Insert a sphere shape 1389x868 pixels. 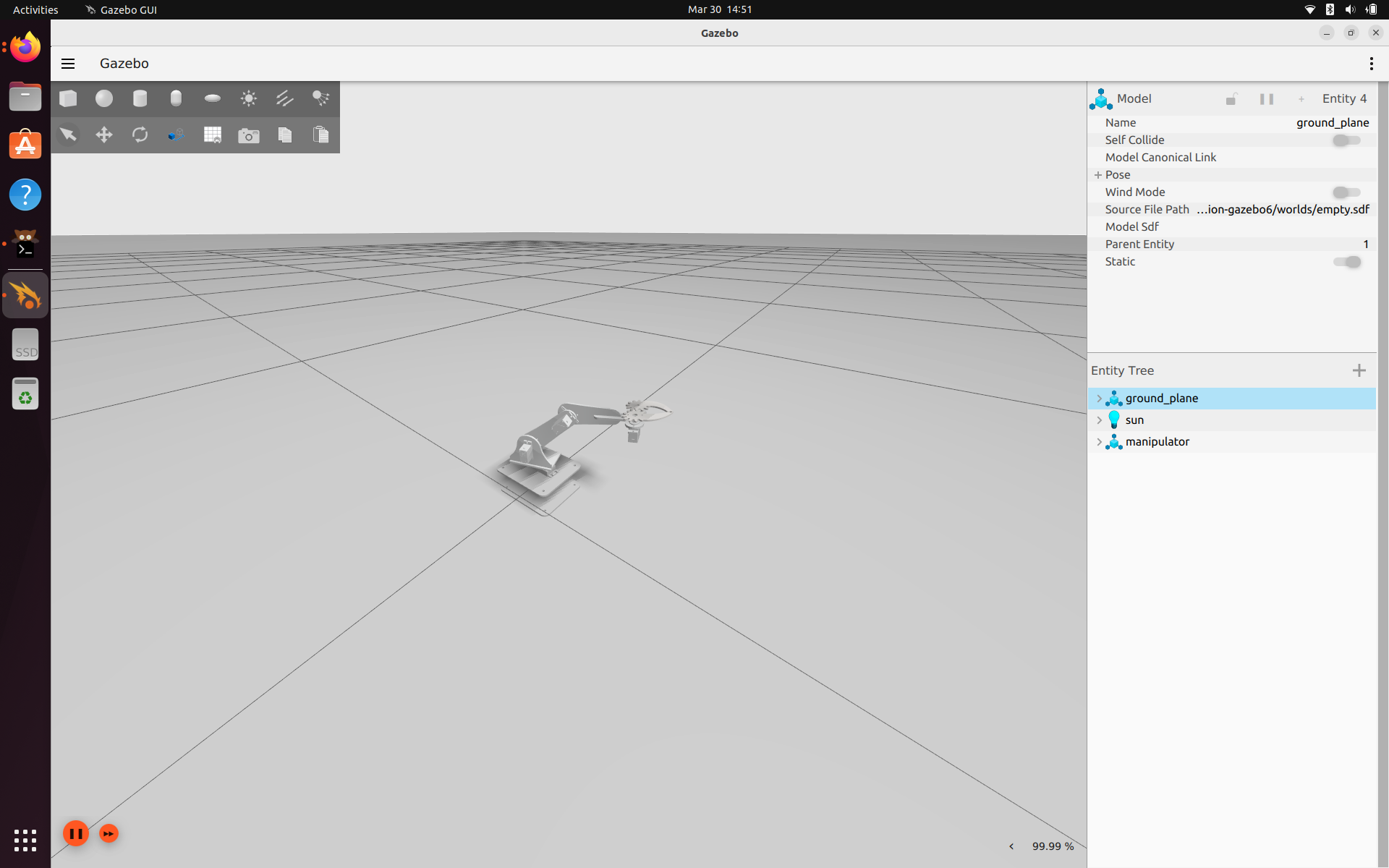pyautogui.click(x=104, y=98)
